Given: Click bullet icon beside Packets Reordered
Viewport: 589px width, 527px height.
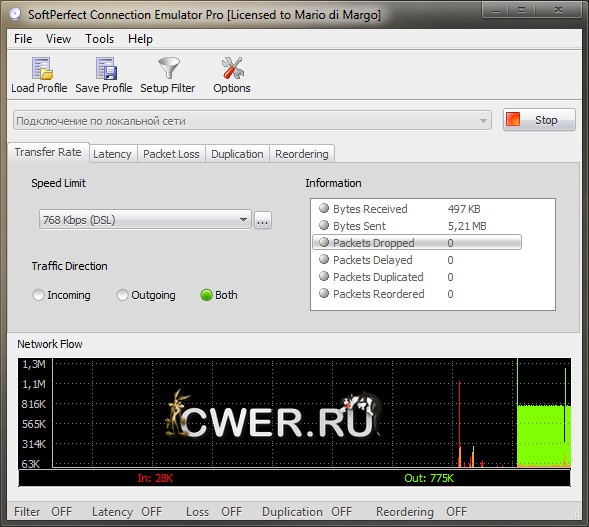Looking at the screenshot, I should 324,293.
